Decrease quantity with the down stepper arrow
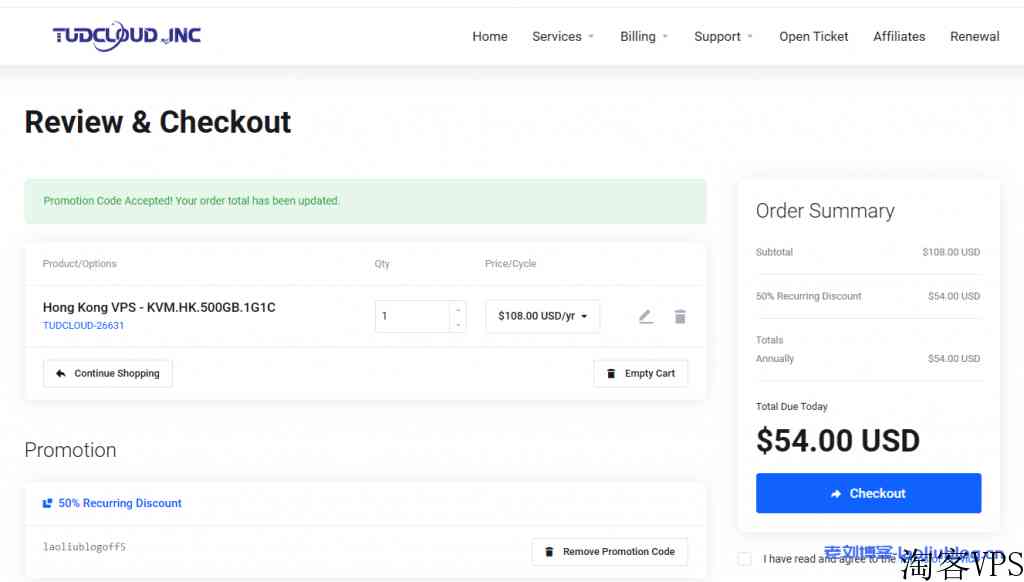This screenshot has height=582, width=1024. pos(458,324)
